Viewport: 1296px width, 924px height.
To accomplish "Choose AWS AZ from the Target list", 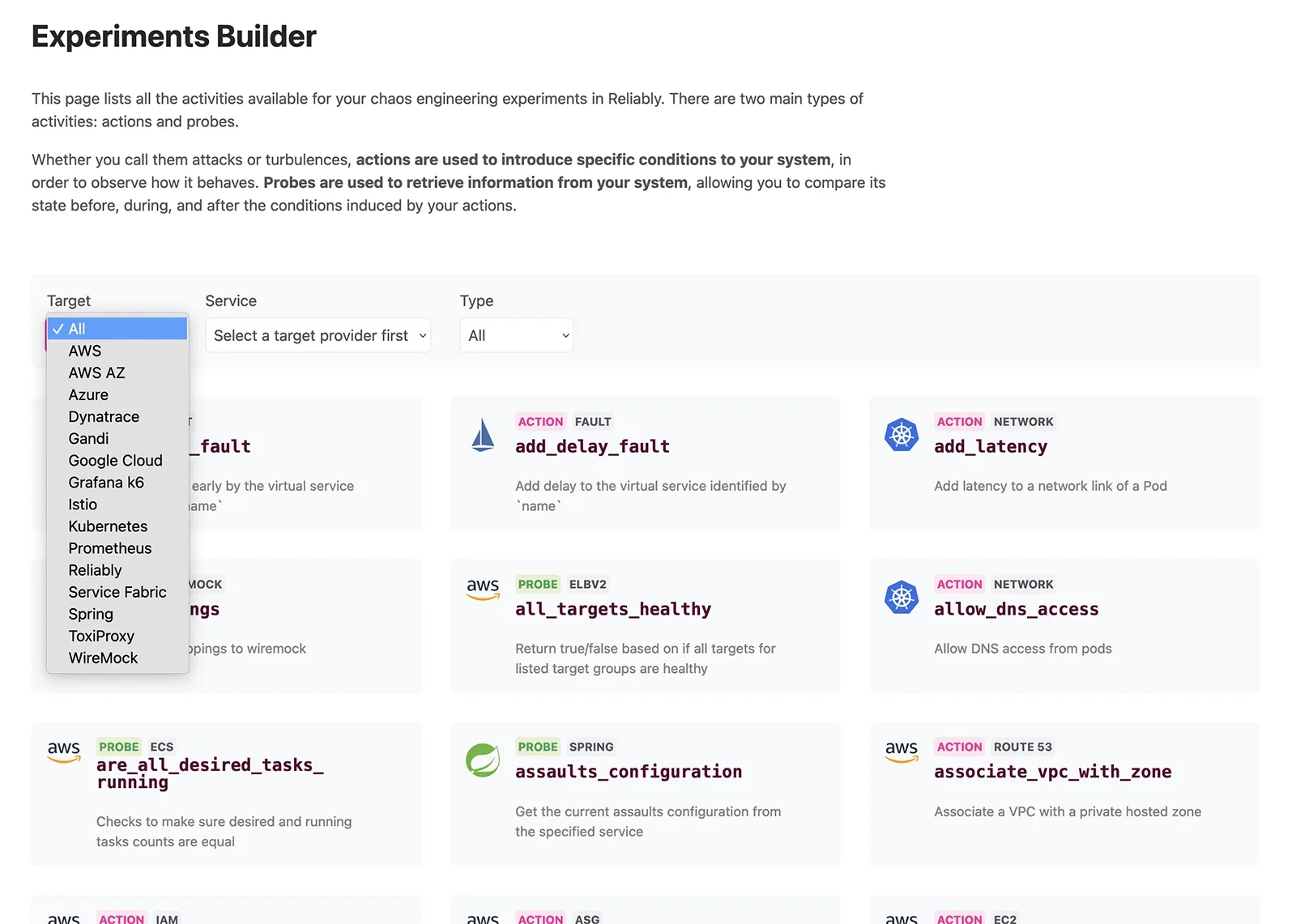I will [x=117, y=373].
